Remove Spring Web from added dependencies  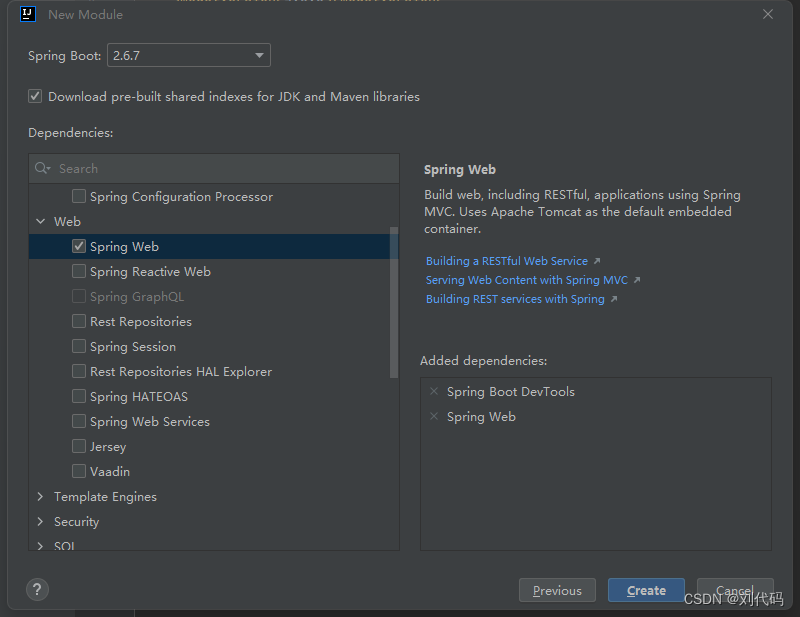434,417
